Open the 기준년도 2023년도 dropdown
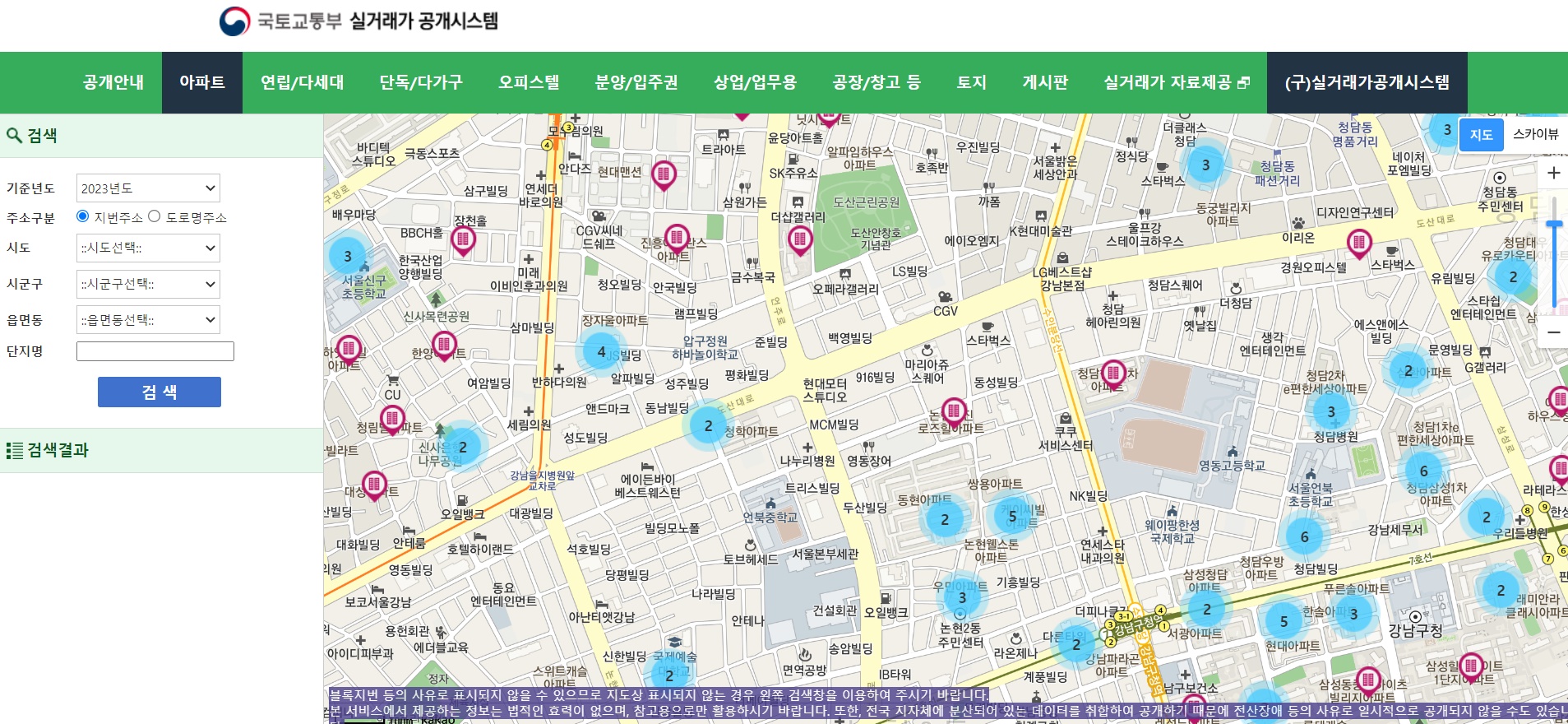 click(148, 188)
